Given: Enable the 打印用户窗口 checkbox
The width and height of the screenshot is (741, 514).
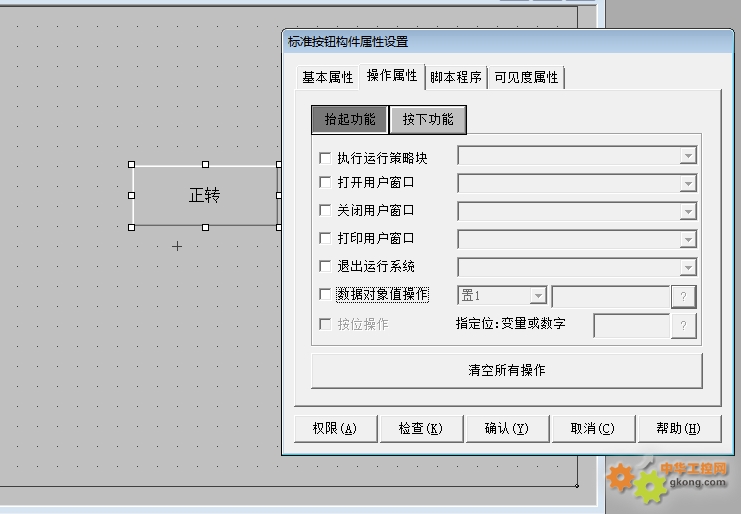Looking at the screenshot, I should [x=325, y=238].
